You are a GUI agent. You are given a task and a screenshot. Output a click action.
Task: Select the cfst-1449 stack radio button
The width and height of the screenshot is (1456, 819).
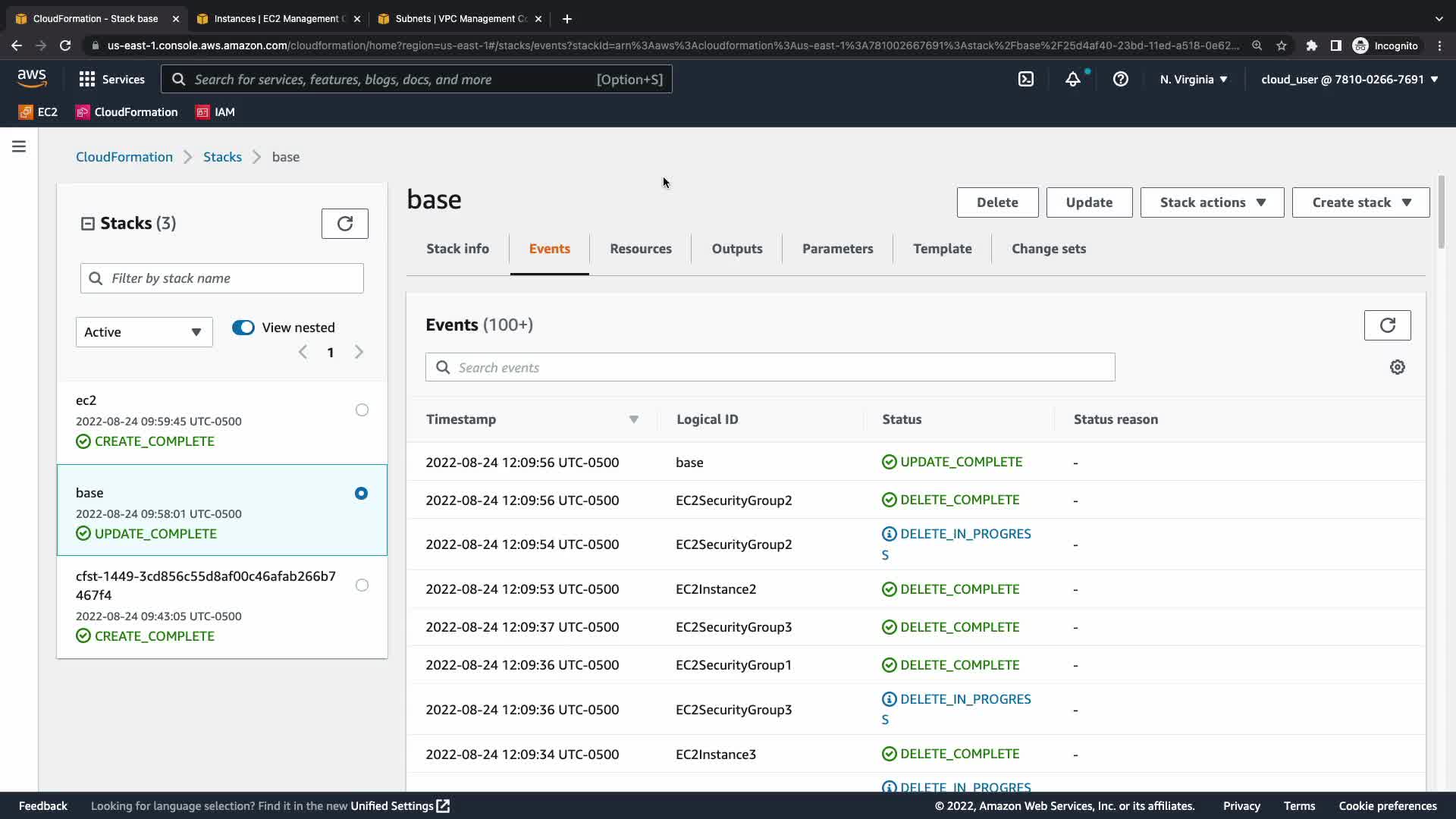click(x=362, y=585)
